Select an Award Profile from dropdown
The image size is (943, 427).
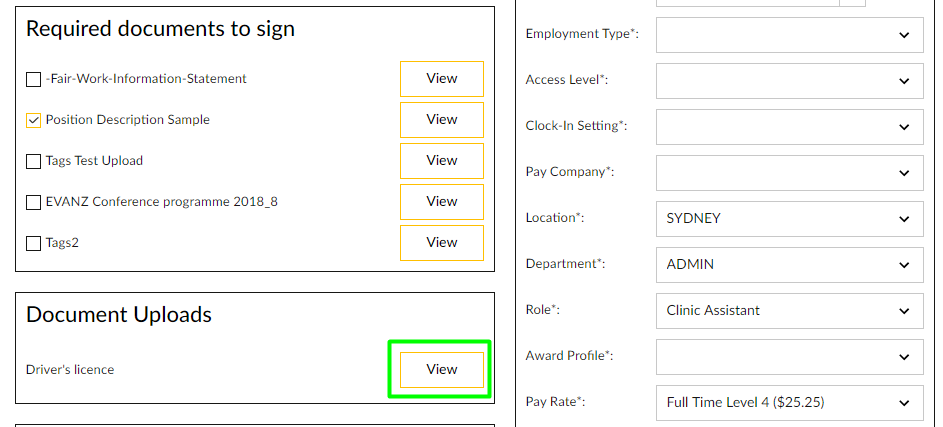(x=789, y=356)
